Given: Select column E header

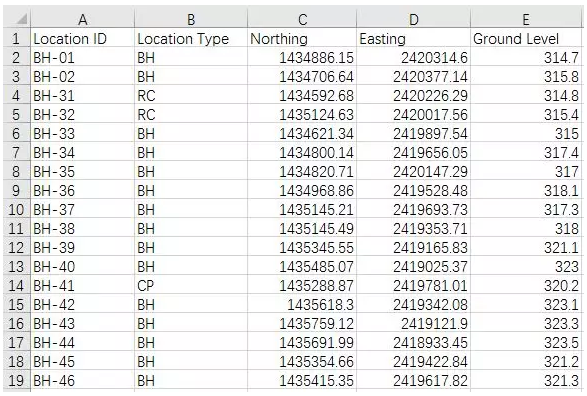Looking at the screenshot, I should point(526,19).
